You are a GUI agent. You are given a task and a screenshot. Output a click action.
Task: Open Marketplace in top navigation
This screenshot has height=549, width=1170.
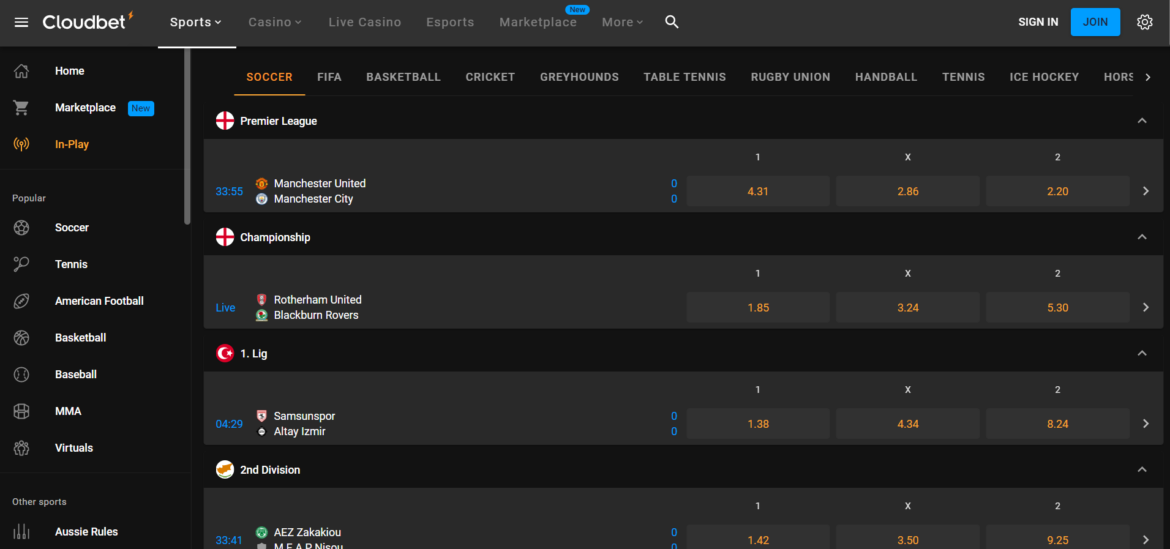tap(538, 22)
